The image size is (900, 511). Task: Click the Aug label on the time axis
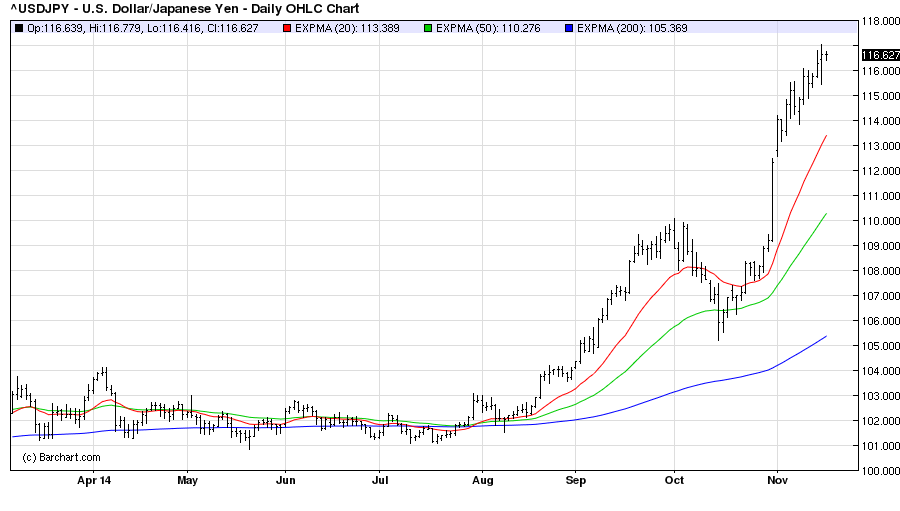[x=482, y=480]
